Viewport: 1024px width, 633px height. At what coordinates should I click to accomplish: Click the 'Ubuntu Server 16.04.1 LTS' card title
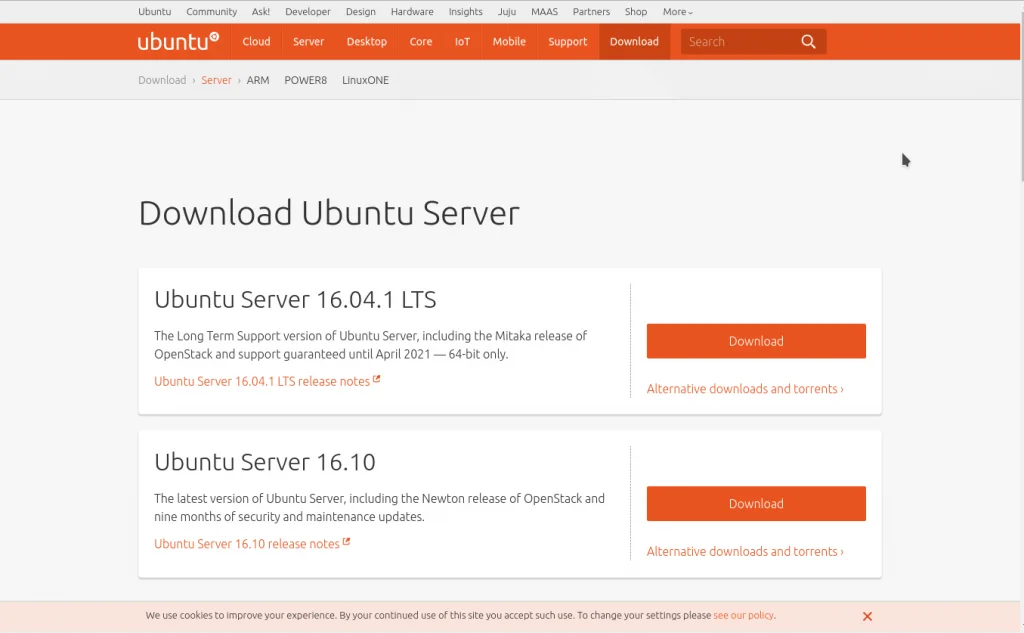(x=295, y=299)
